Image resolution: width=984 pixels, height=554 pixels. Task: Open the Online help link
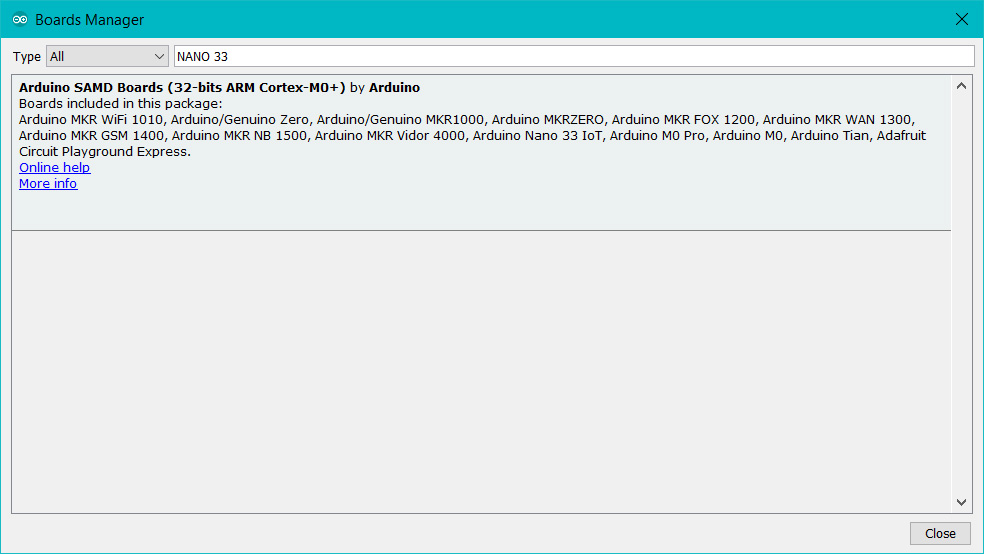pos(55,168)
